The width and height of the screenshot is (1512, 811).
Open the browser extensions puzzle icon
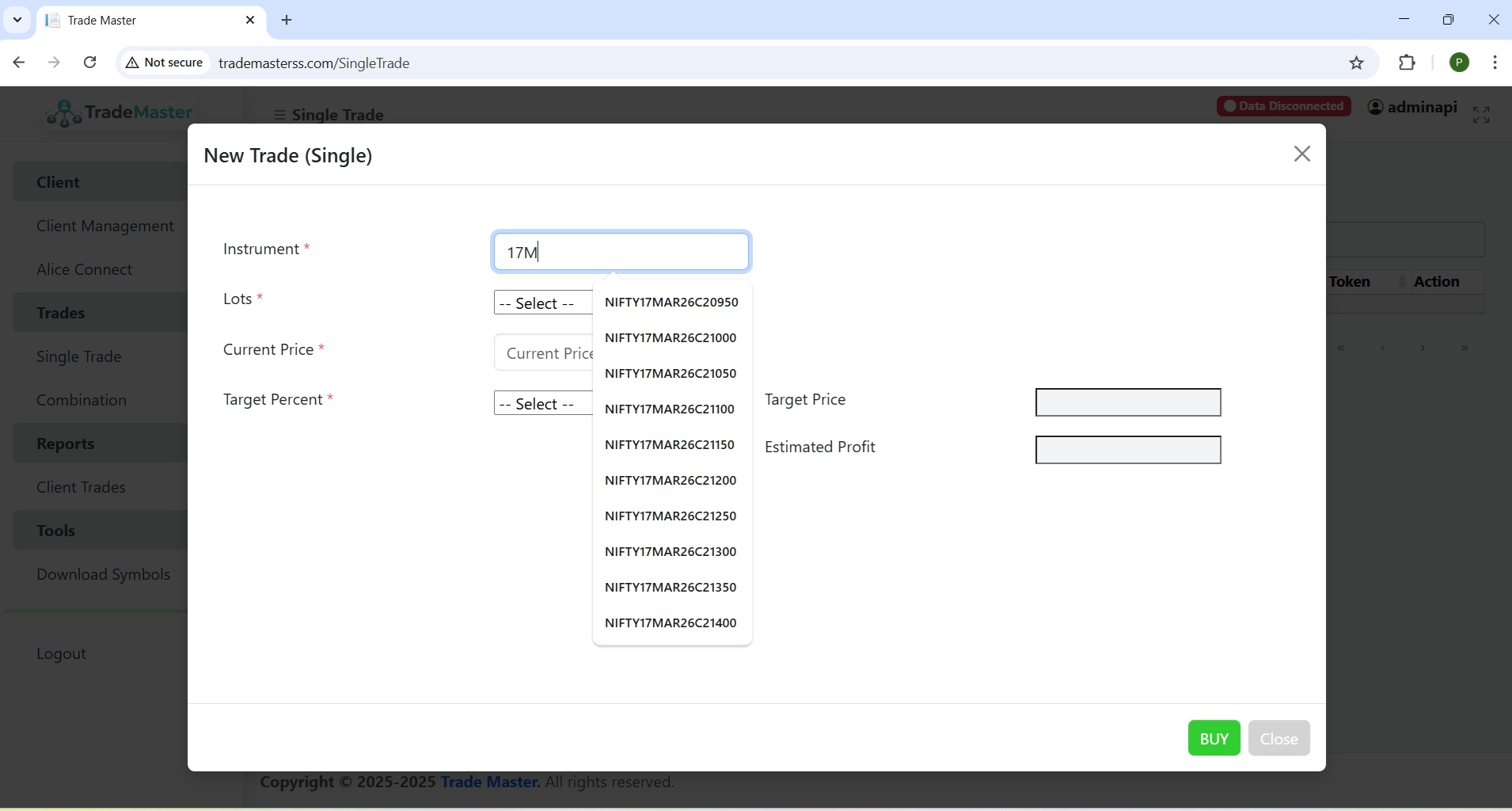(1409, 63)
